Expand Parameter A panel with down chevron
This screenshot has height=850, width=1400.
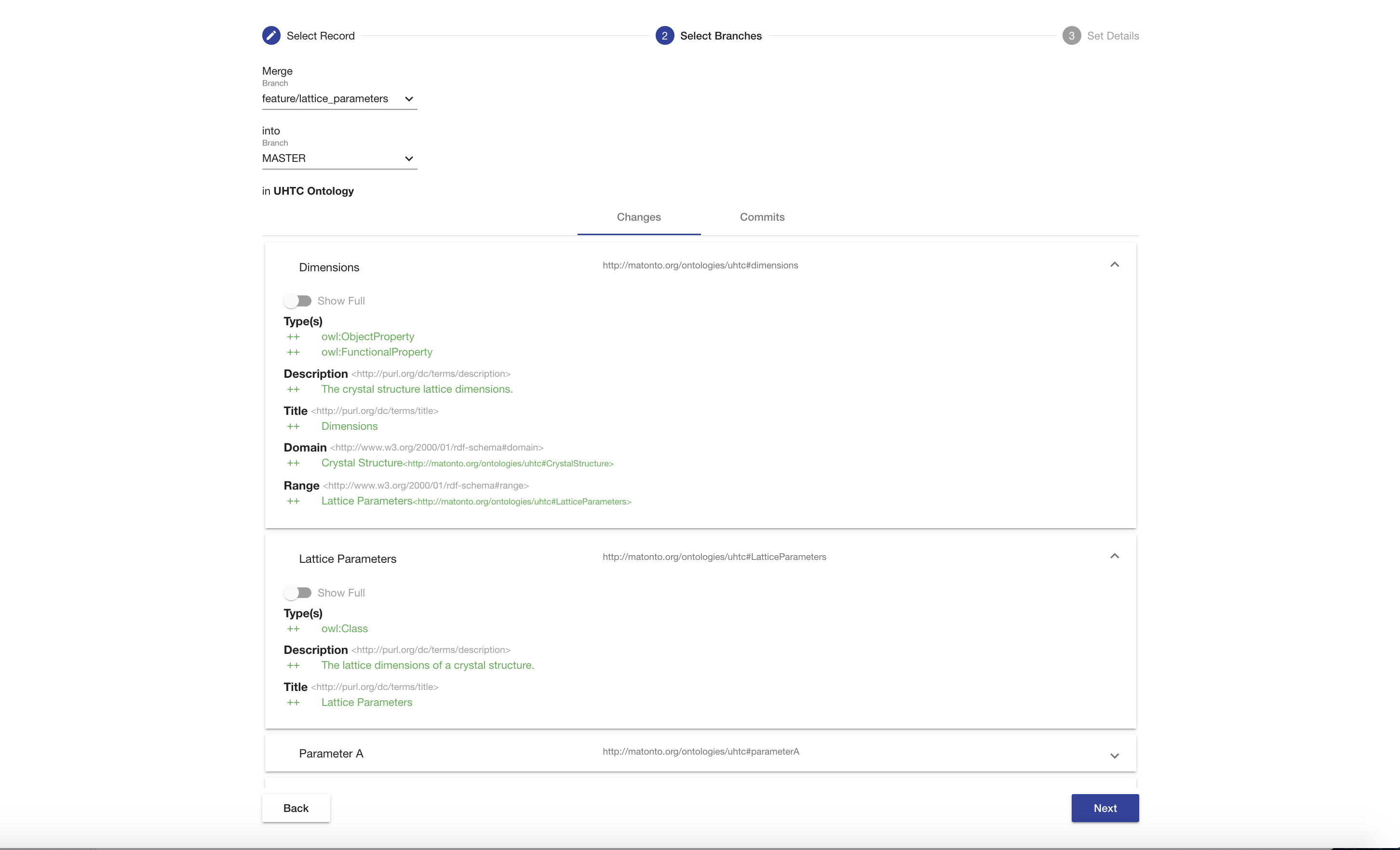pyautogui.click(x=1114, y=756)
